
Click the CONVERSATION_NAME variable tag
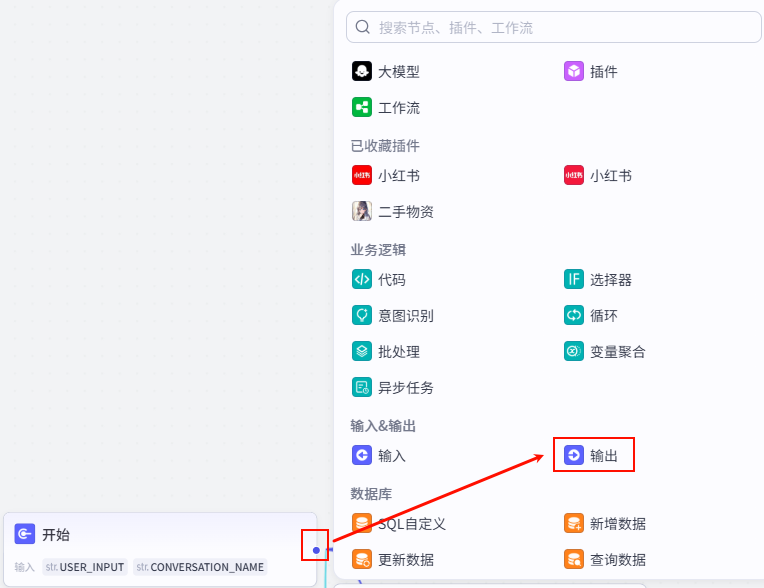point(200,567)
